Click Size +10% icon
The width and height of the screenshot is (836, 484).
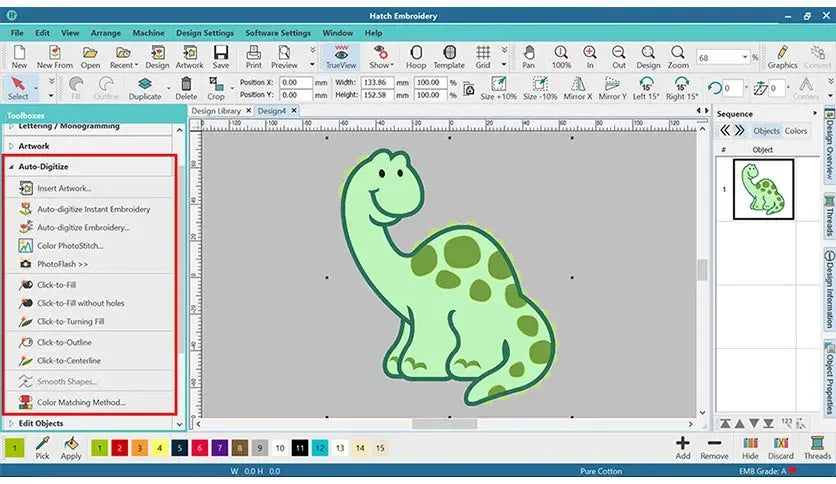click(x=499, y=84)
